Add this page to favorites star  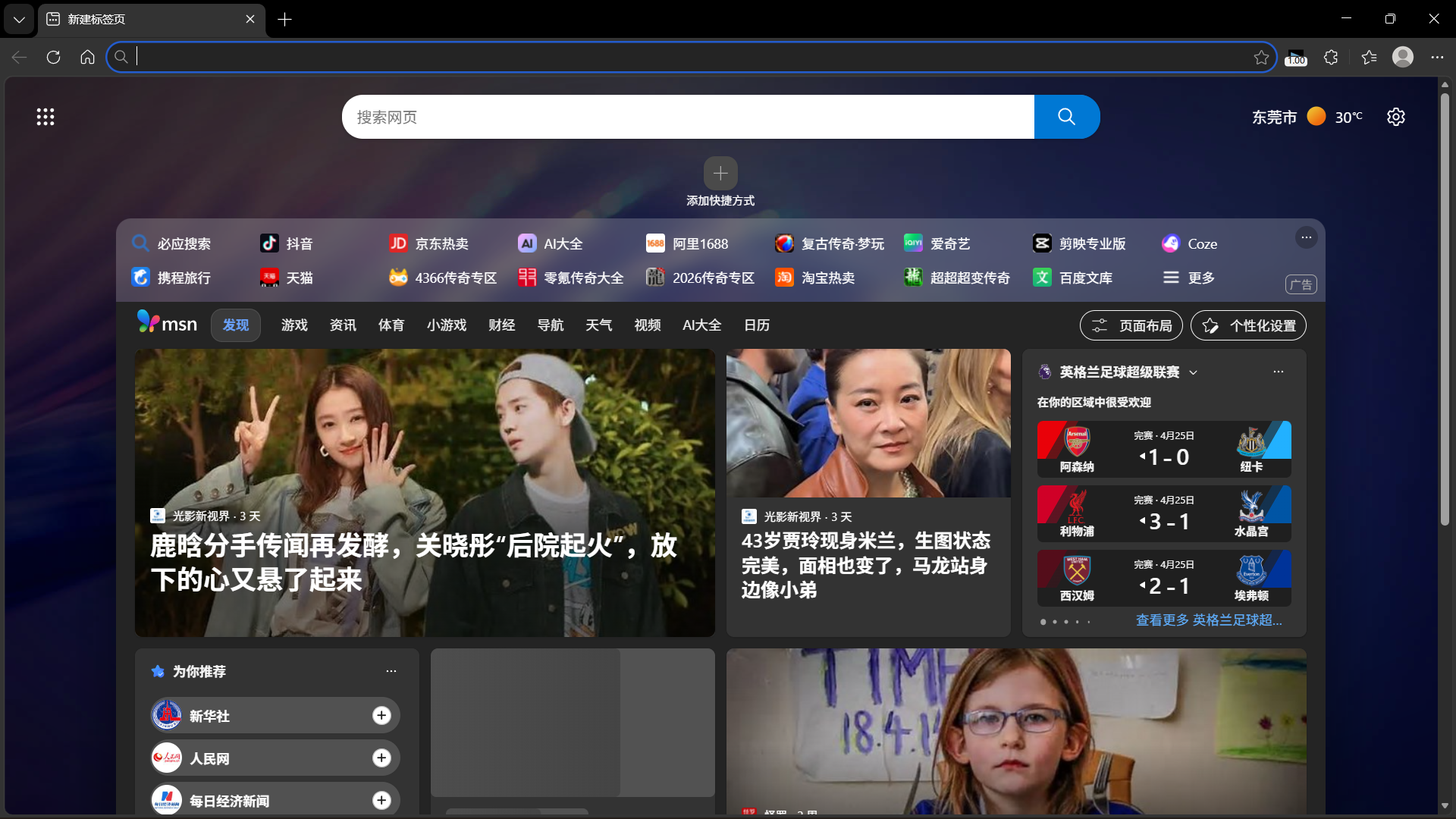click(x=1261, y=58)
